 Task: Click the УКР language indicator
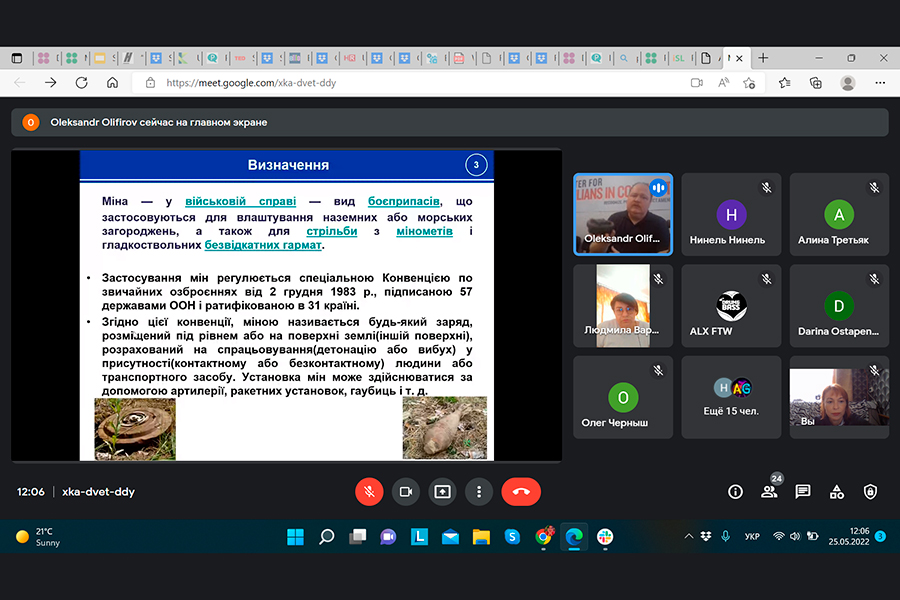pyautogui.click(x=752, y=536)
